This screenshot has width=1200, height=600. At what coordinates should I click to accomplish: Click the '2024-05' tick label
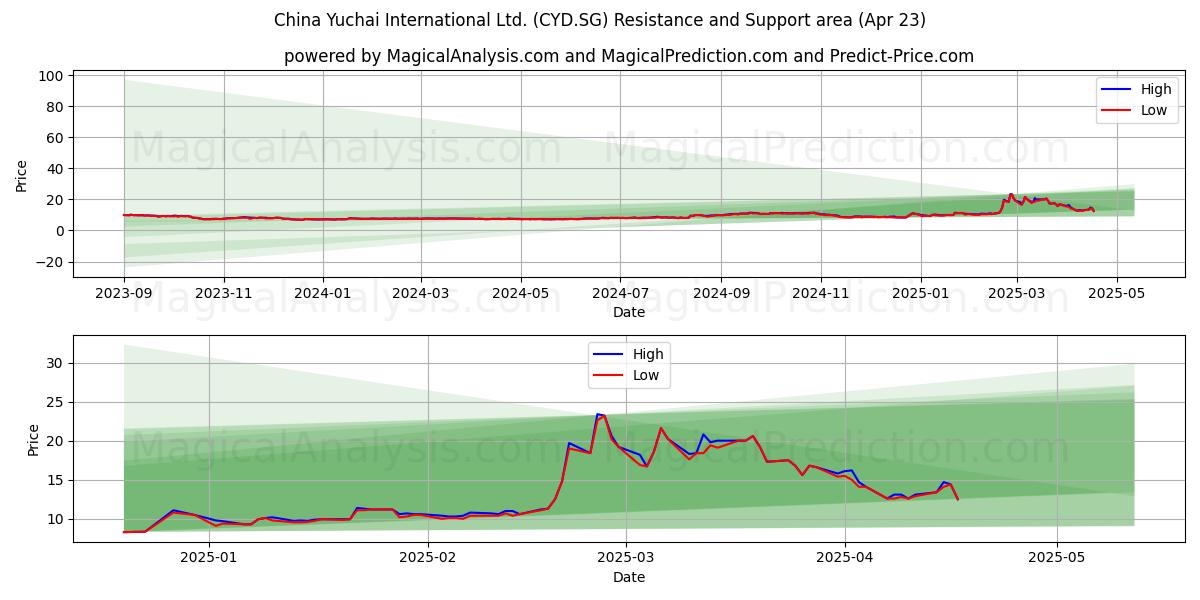pyautogui.click(x=520, y=295)
